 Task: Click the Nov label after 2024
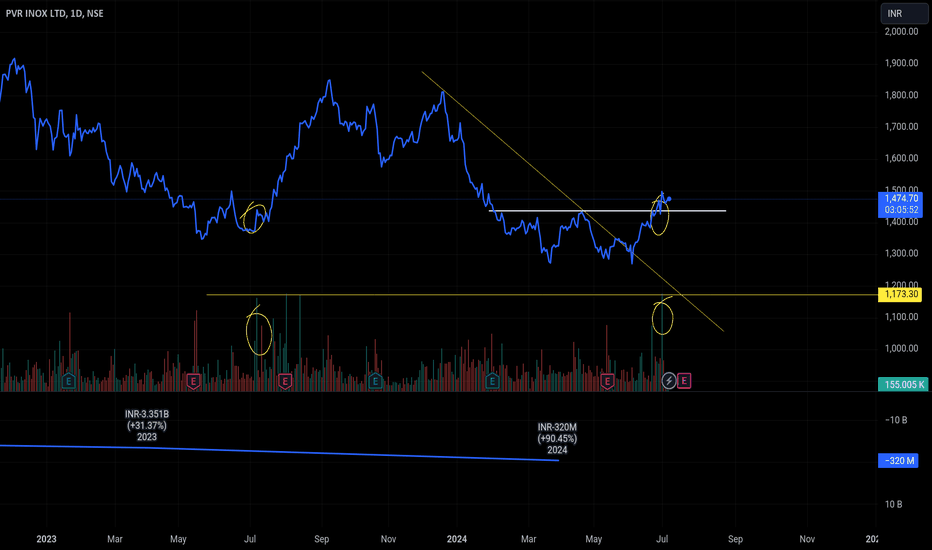[807, 539]
